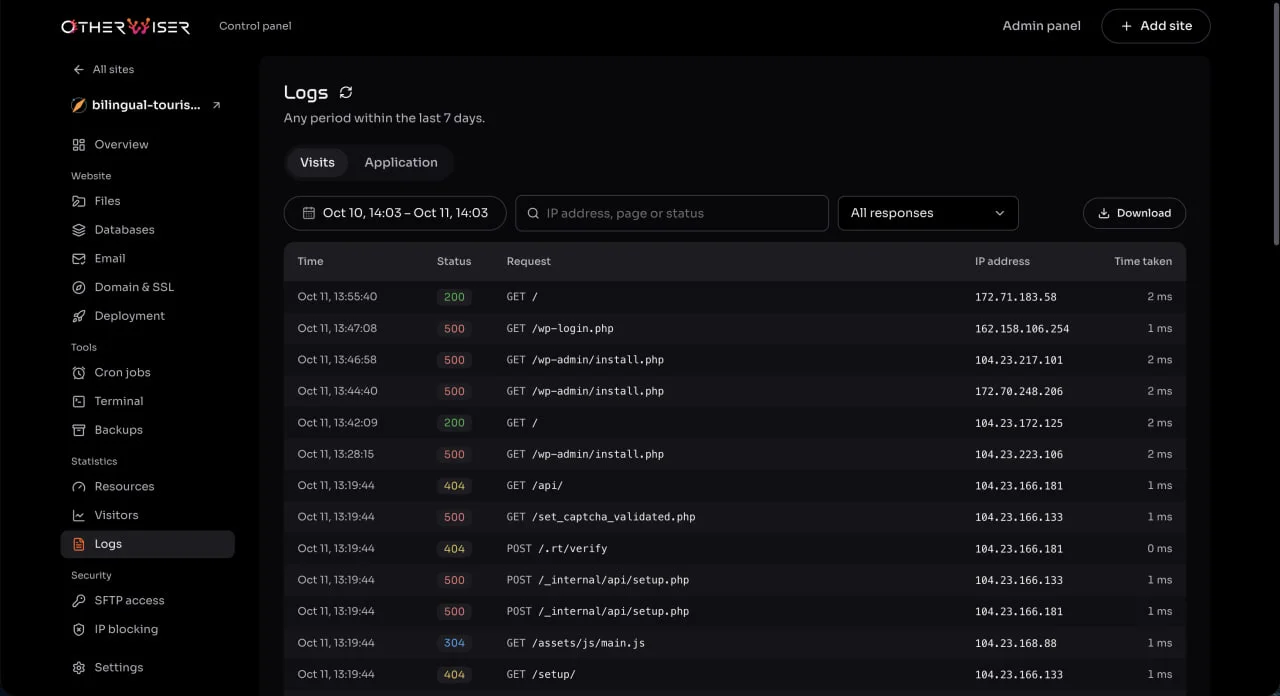Image resolution: width=1280 pixels, height=696 pixels.
Task: Open the Admin panel link
Action: 1041,26
